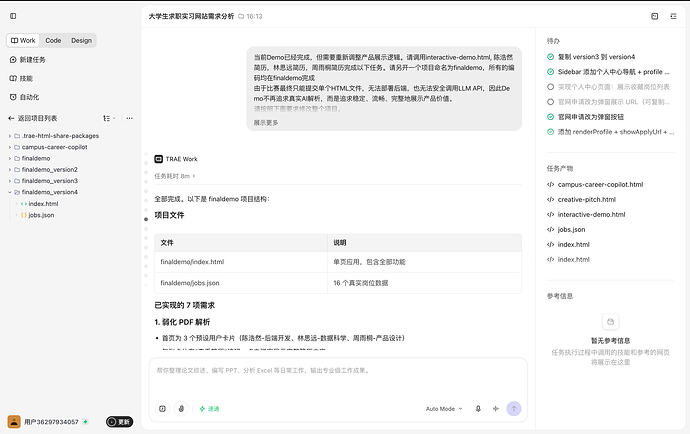Switch to the Work tab
The height and width of the screenshot is (434, 690).
23,40
